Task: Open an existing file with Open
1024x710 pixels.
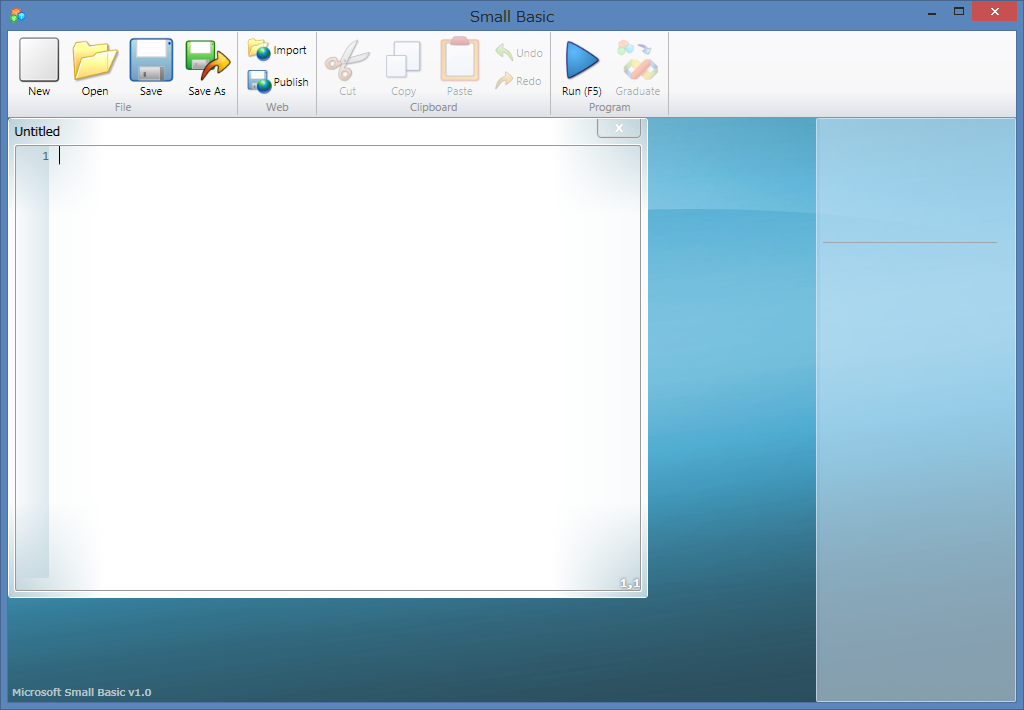Action: [95, 67]
